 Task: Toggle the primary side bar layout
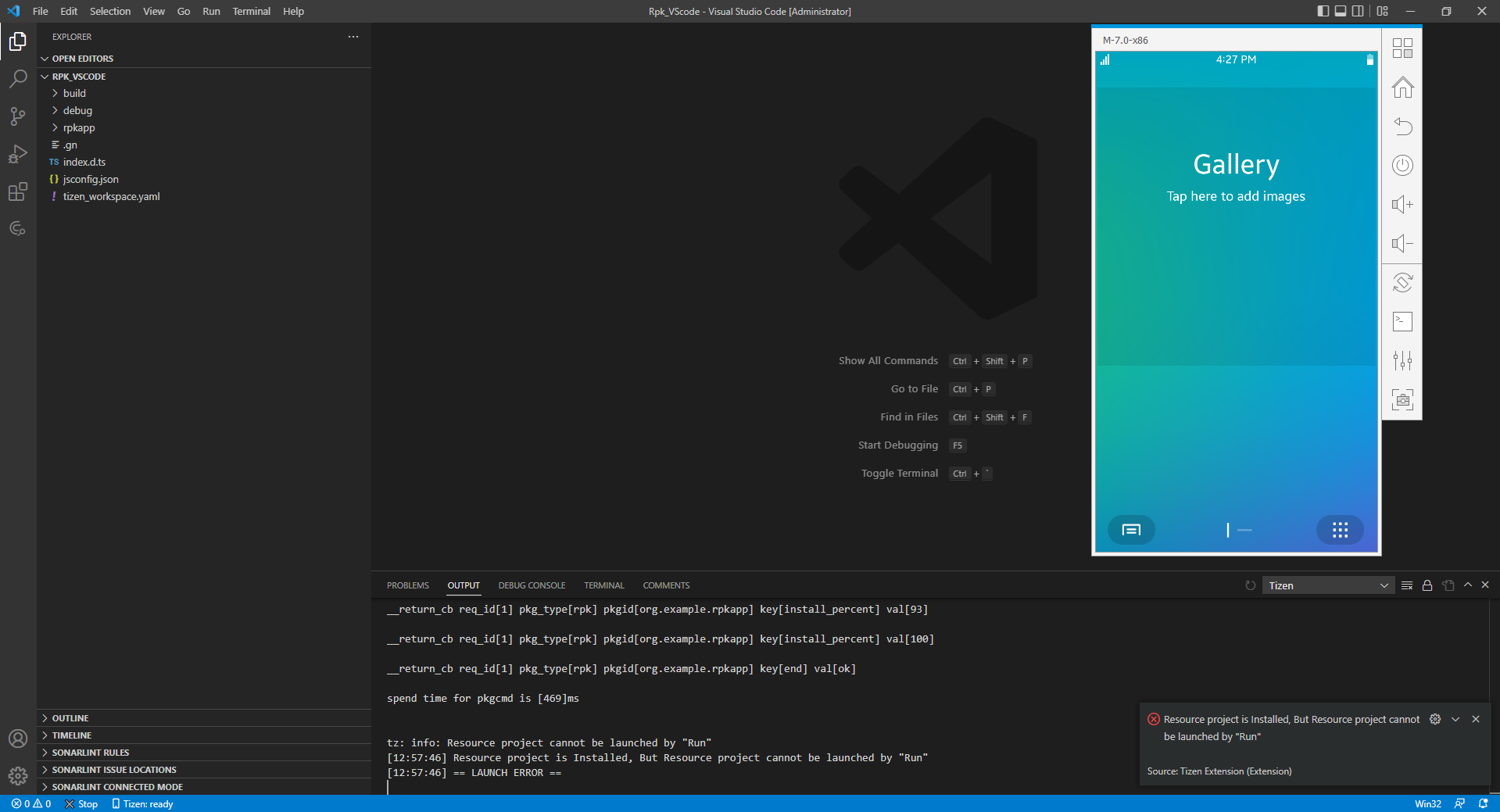[x=1323, y=11]
